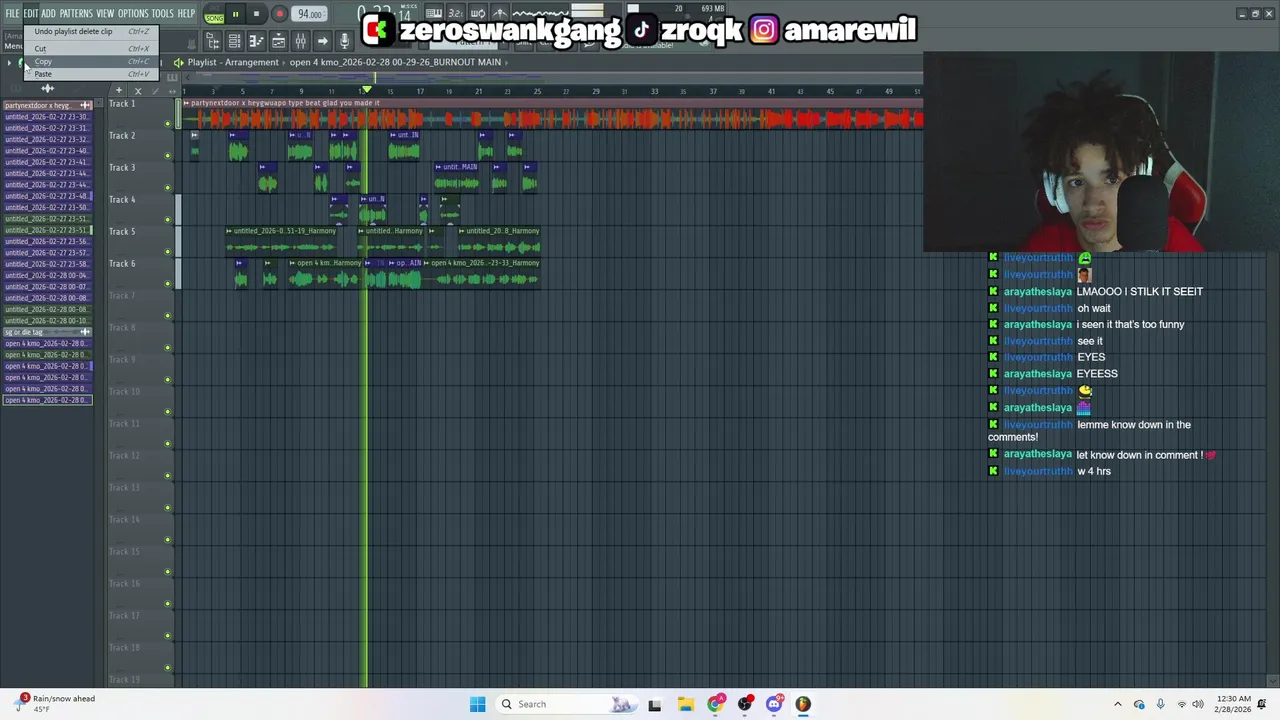Viewport: 1280px width, 720px height.
Task: Click the right-arrow toolbar icon
Action: pyautogui.click(x=322, y=41)
